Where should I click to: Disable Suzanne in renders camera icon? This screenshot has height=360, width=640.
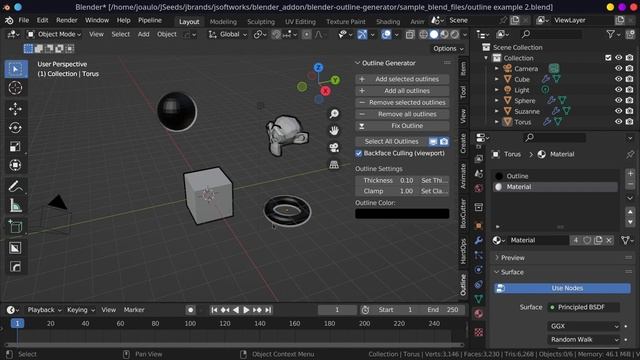pos(629,111)
